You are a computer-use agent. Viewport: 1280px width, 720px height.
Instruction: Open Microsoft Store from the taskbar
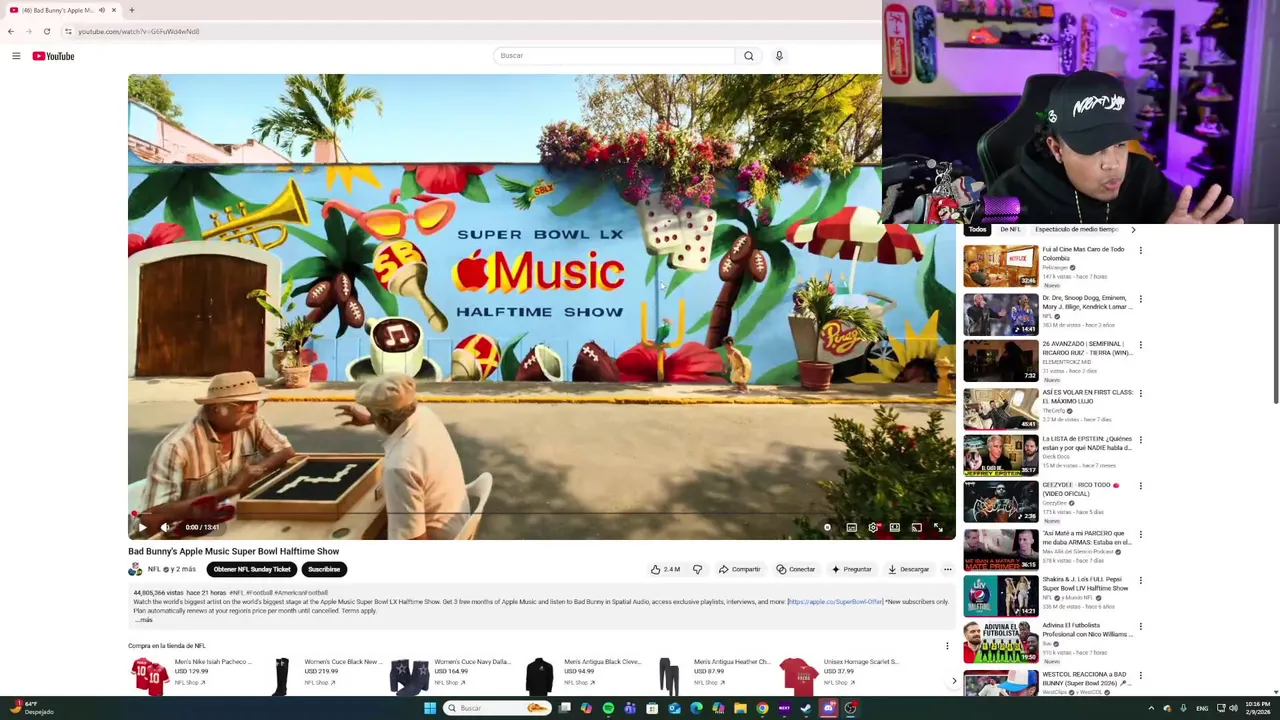652,708
